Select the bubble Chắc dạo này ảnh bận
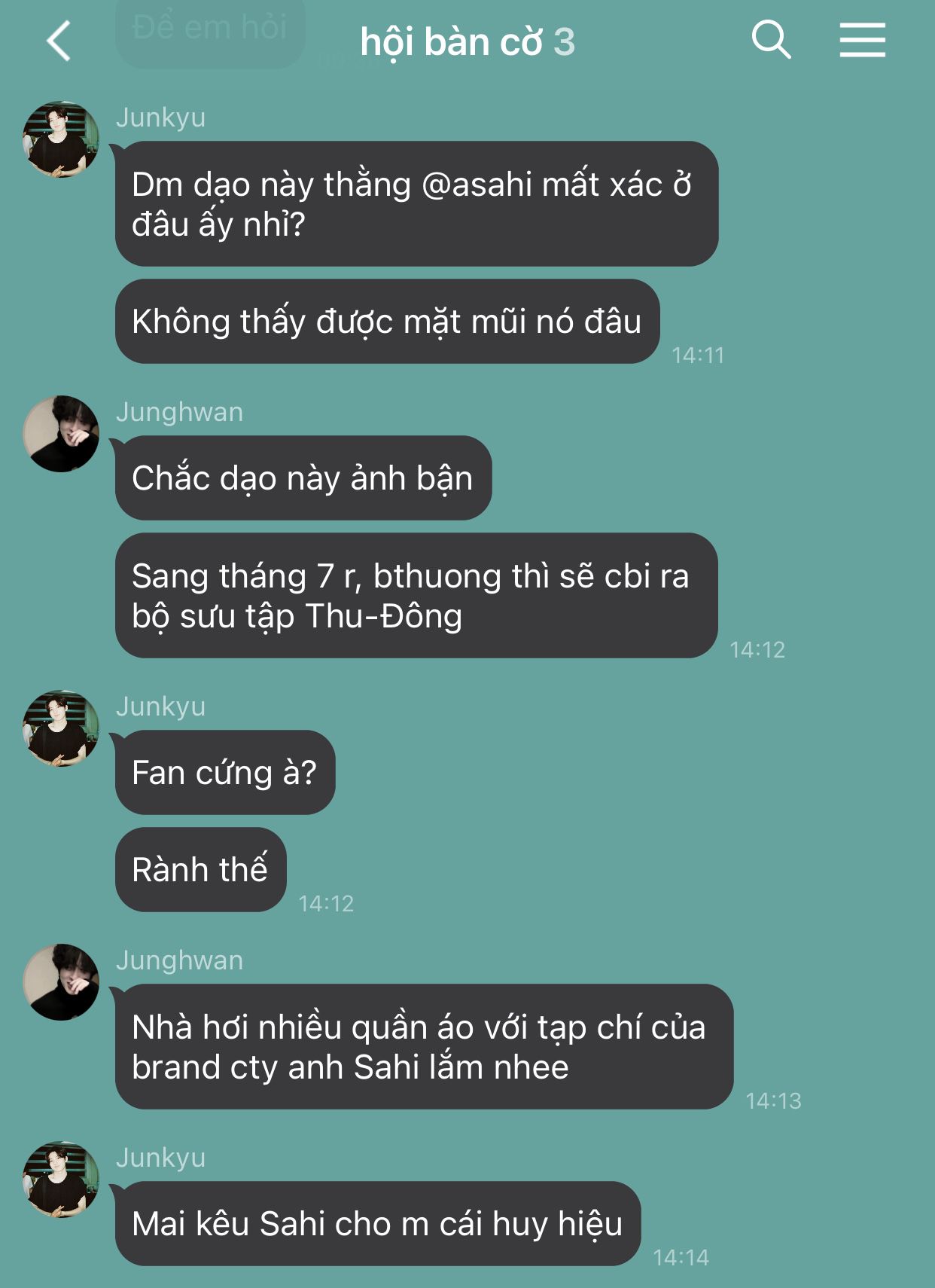Image resolution: width=935 pixels, height=1288 pixels. point(303,478)
